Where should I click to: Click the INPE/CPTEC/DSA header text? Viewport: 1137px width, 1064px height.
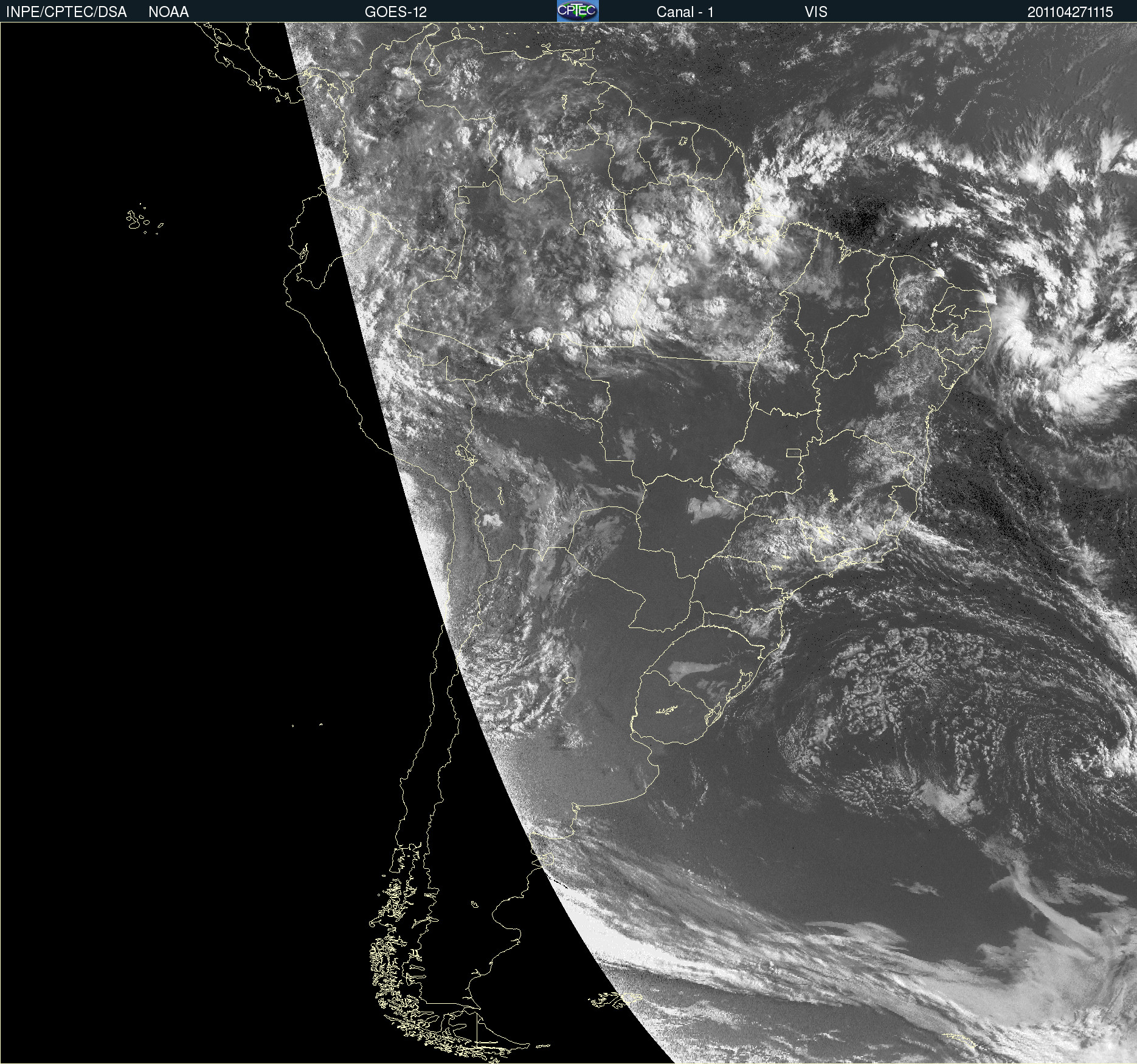click(66, 12)
